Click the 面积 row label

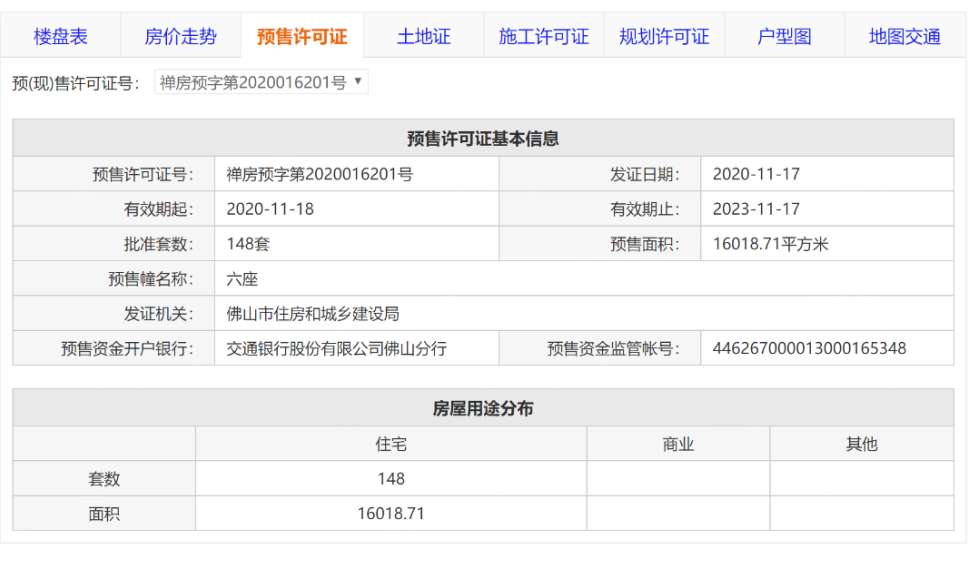pyautogui.click(x=104, y=514)
